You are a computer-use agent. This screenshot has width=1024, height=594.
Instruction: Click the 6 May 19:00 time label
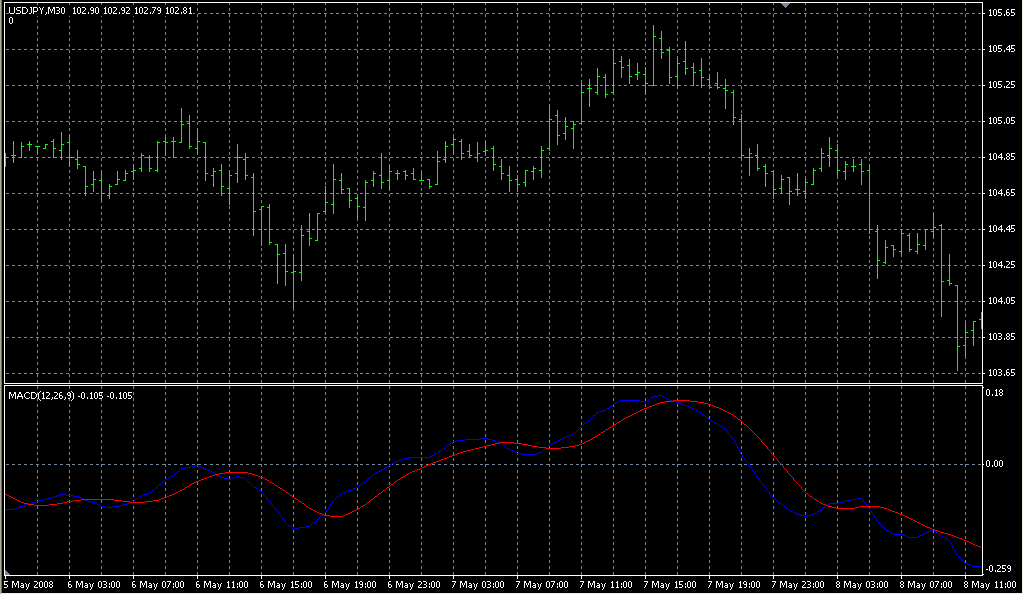[350, 584]
